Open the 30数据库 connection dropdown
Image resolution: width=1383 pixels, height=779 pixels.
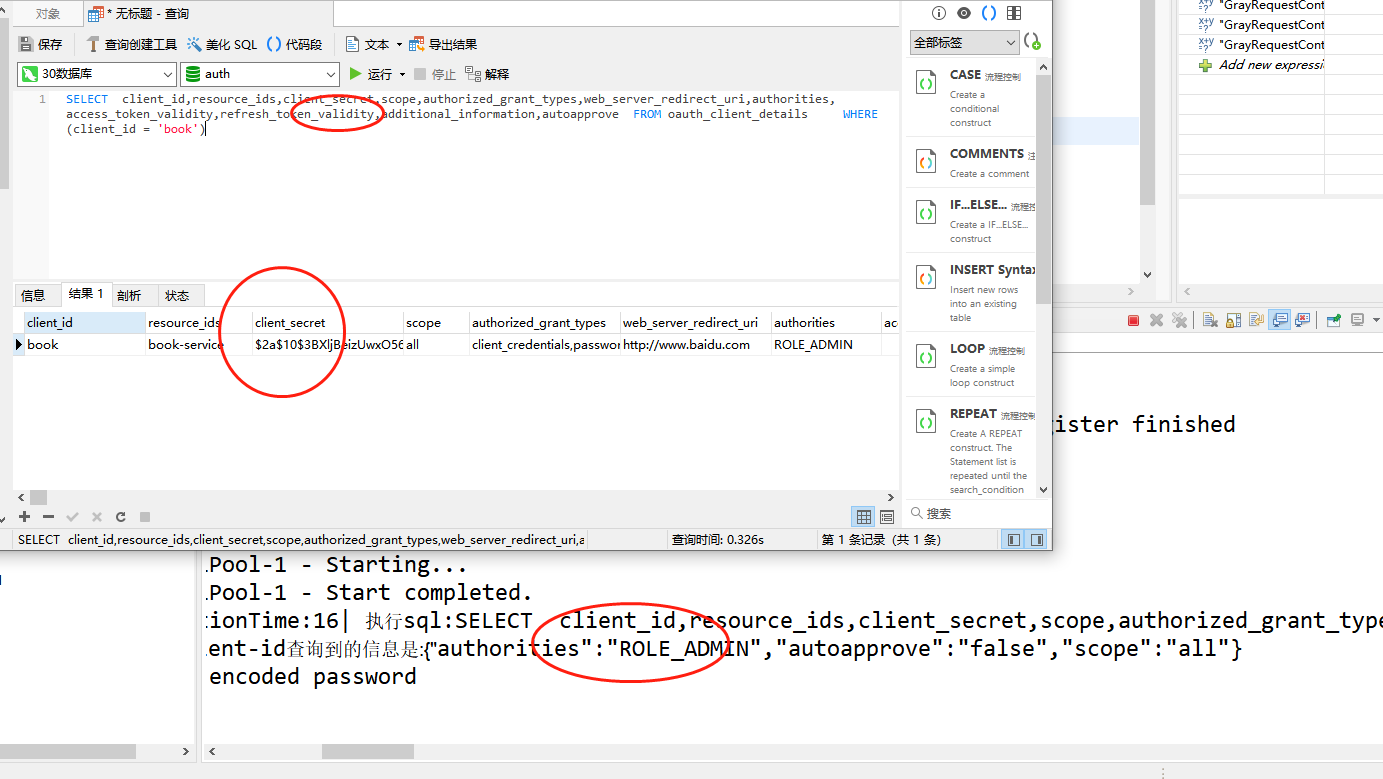point(96,74)
